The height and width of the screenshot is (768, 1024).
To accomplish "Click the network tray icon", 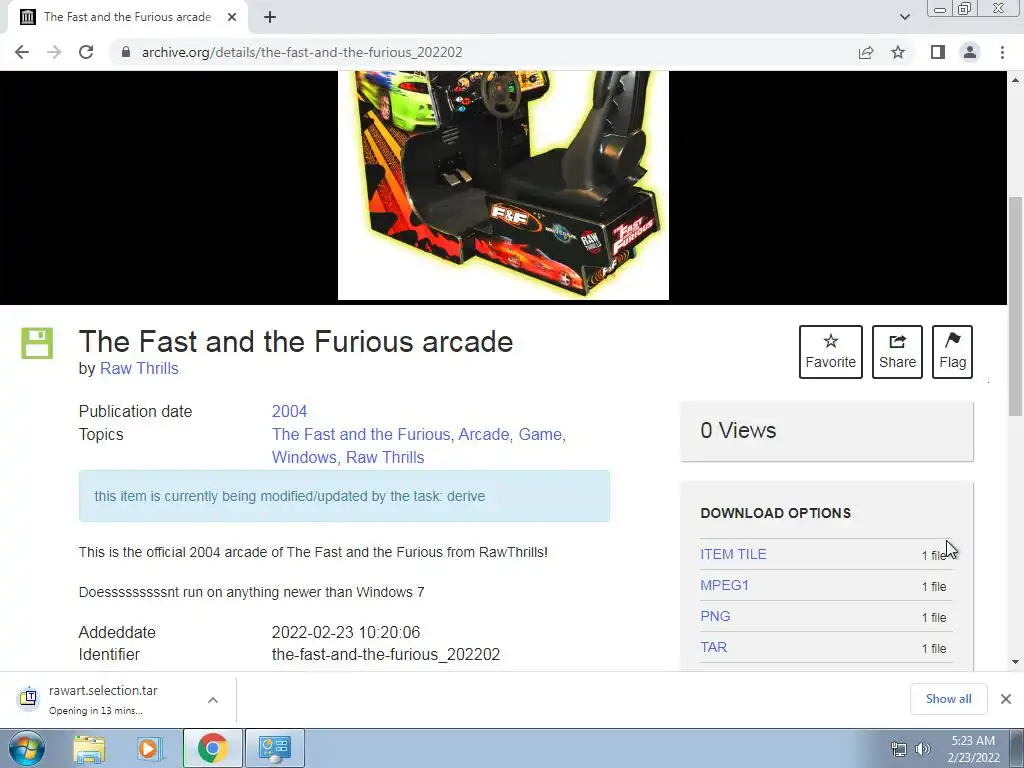I will 899,749.
